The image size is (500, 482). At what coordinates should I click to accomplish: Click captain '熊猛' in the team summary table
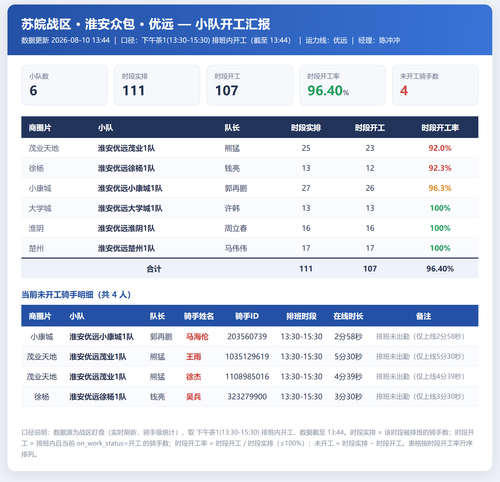(232, 148)
